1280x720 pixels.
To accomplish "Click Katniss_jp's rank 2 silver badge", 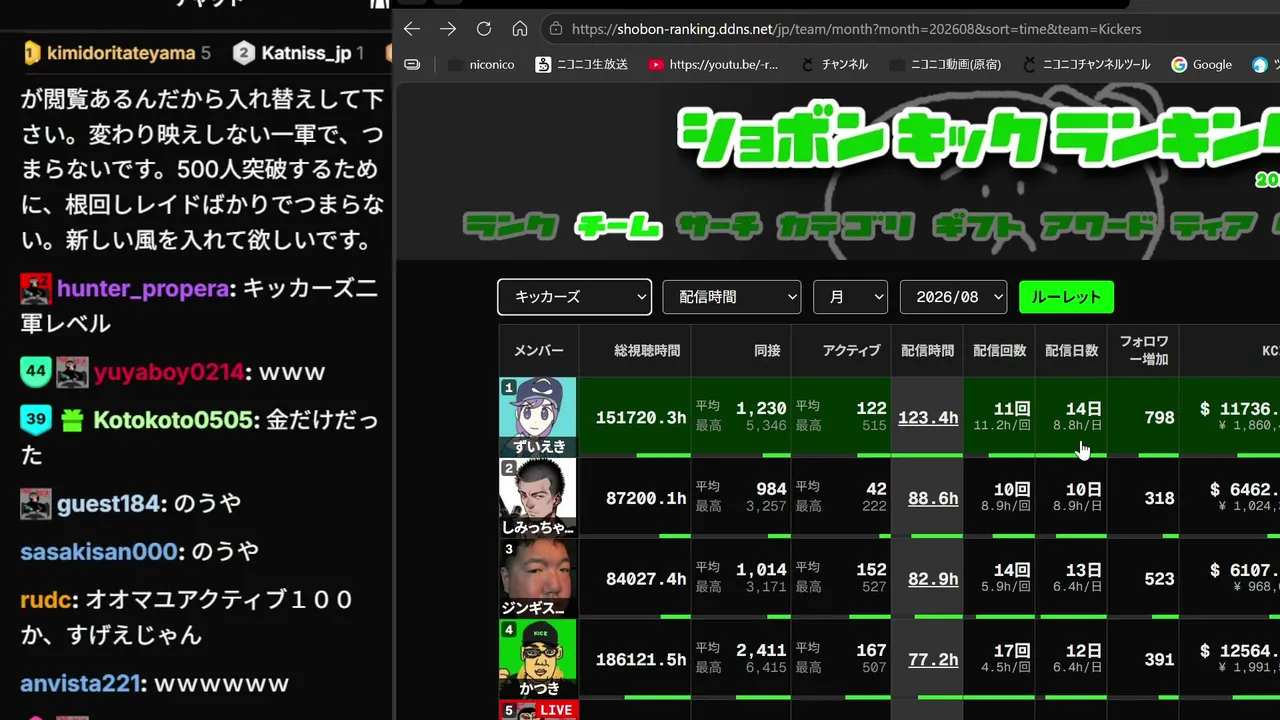I will click(x=244, y=52).
